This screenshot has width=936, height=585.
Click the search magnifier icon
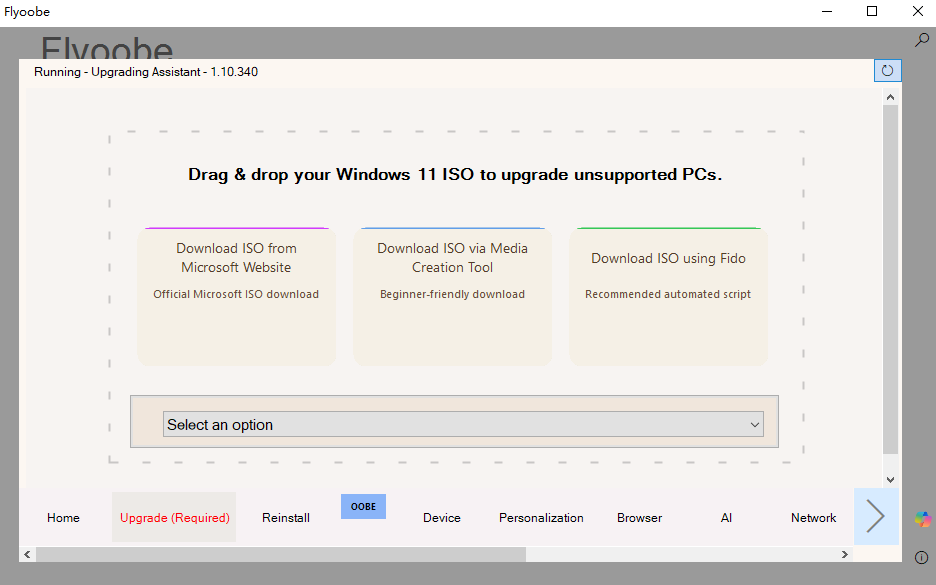pos(922,40)
